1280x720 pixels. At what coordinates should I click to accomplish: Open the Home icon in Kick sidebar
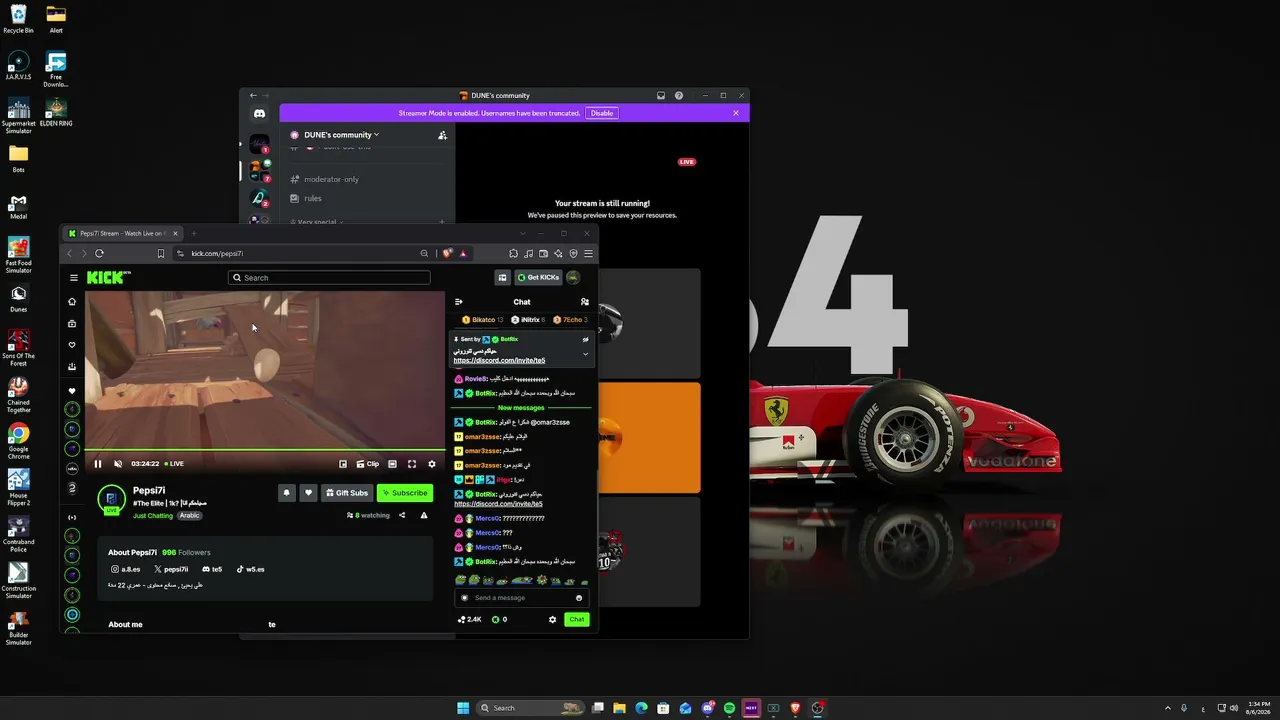click(x=72, y=302)
